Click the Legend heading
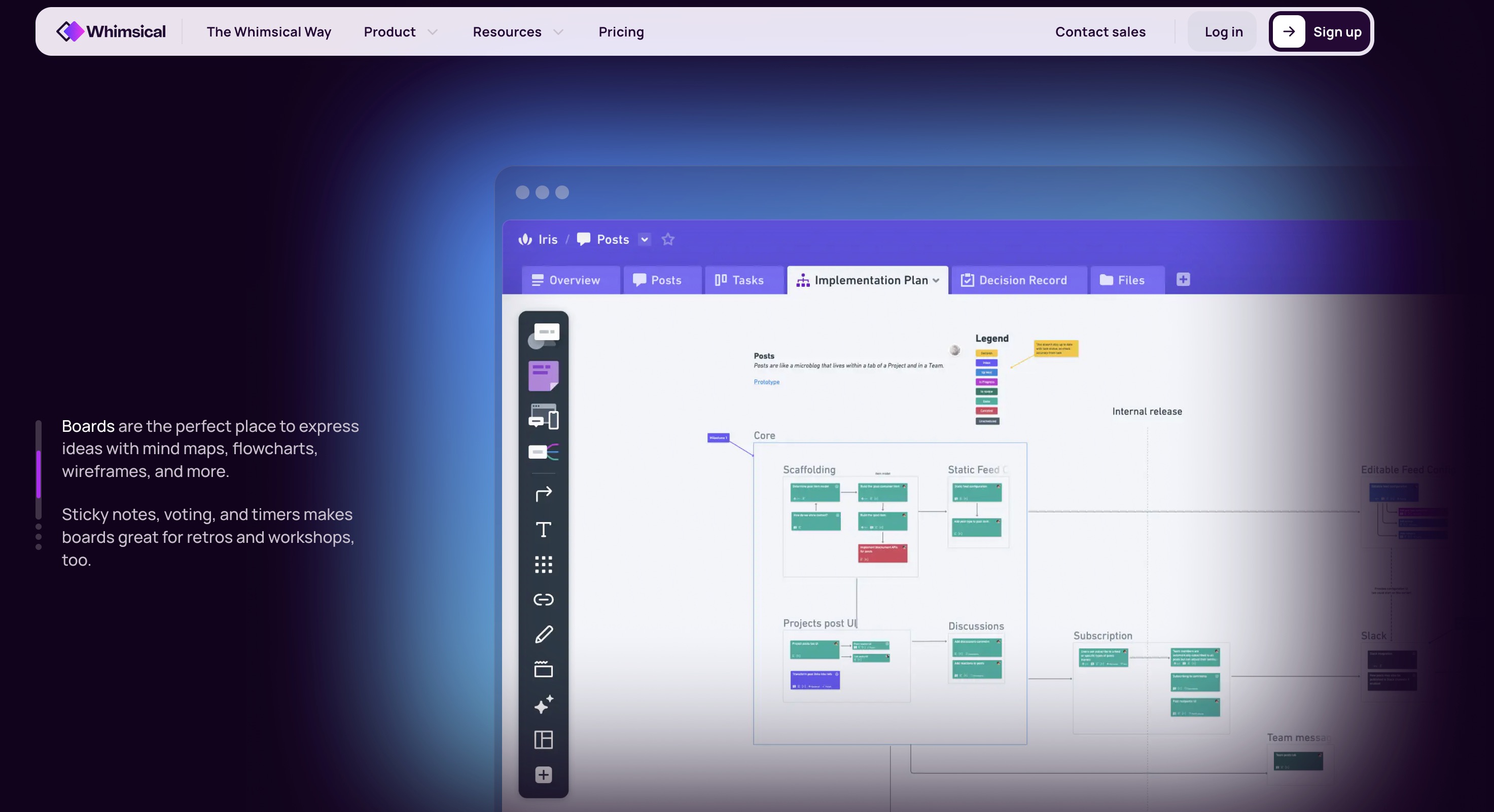 (991, 339)
